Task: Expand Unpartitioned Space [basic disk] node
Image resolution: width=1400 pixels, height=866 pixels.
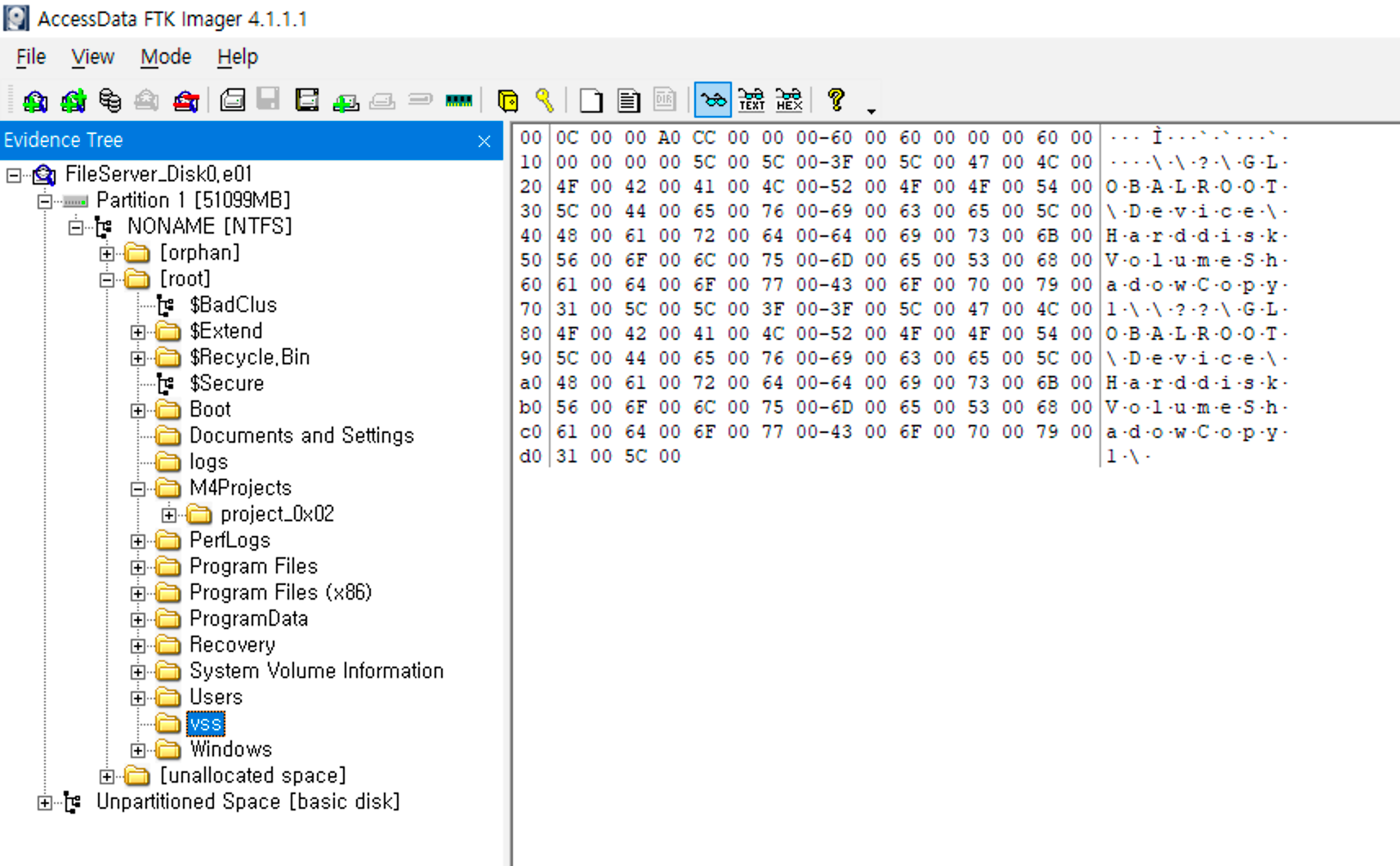Action: point(45,803)
